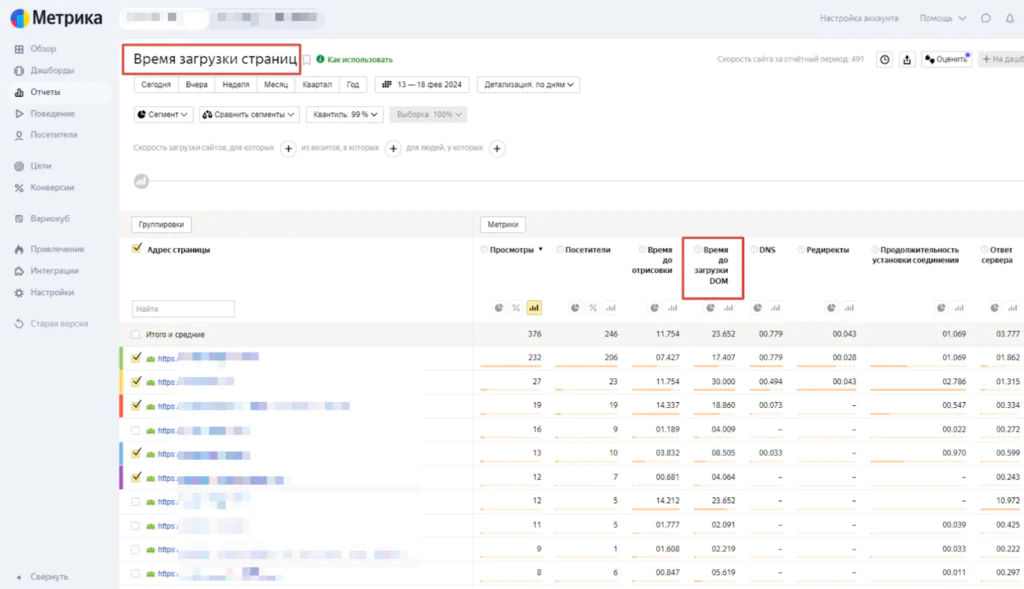Open Отчеты in the left sidebar
1024x589 pixels.
pos(45,92)
